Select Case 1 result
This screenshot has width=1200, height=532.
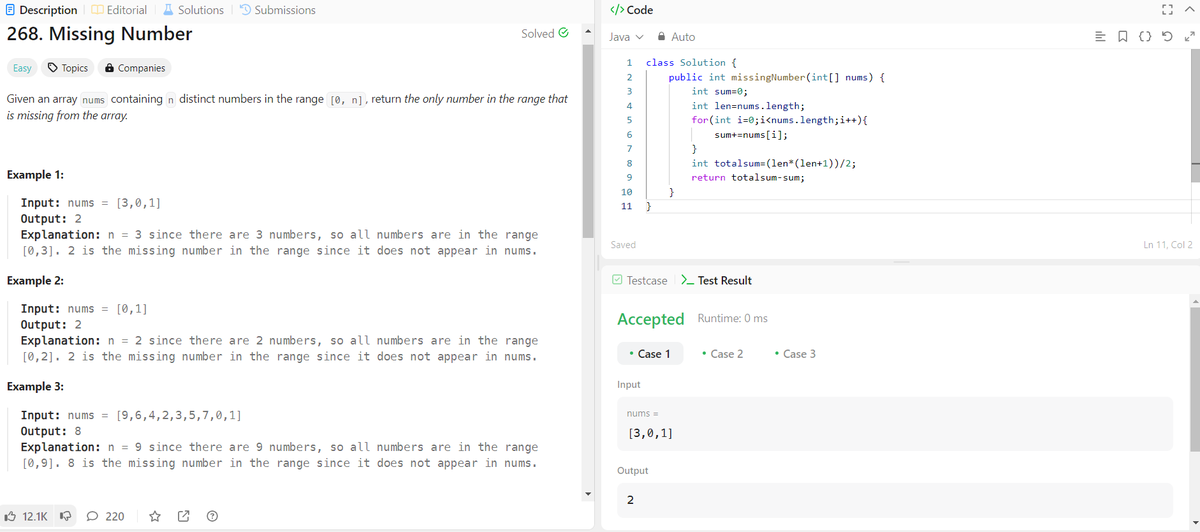(651, 354)
